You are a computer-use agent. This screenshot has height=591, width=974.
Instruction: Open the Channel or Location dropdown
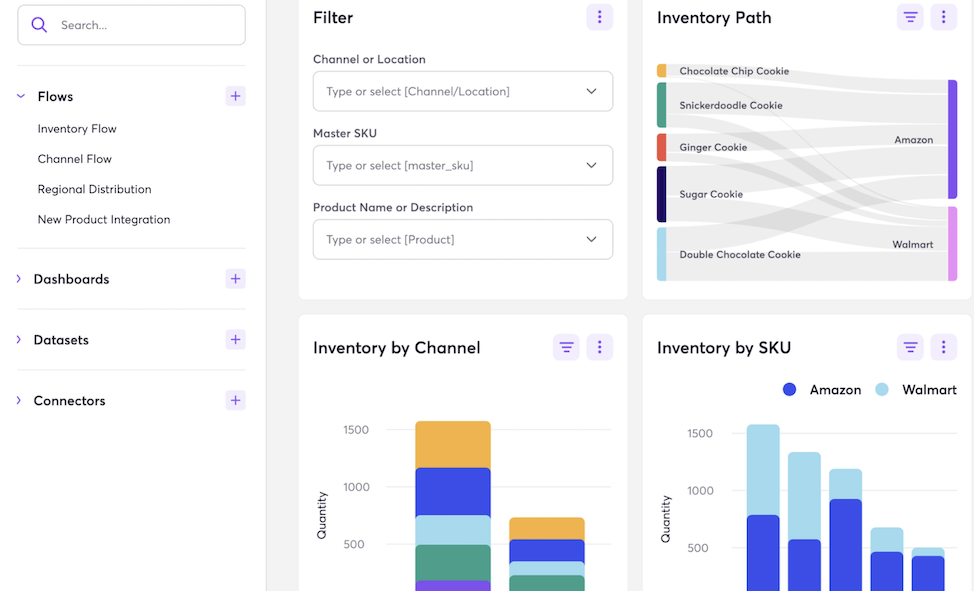click(x=462, y=90)
